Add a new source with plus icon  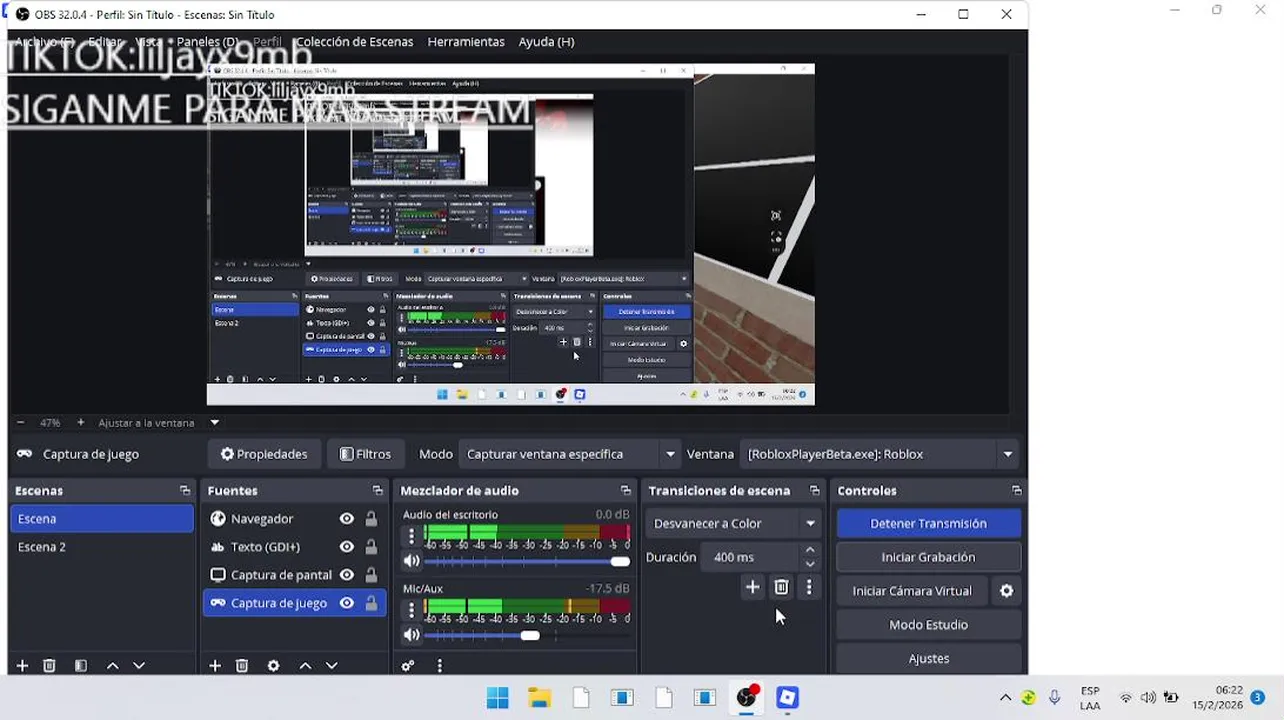pyautogui.click(x=215, y=666)
